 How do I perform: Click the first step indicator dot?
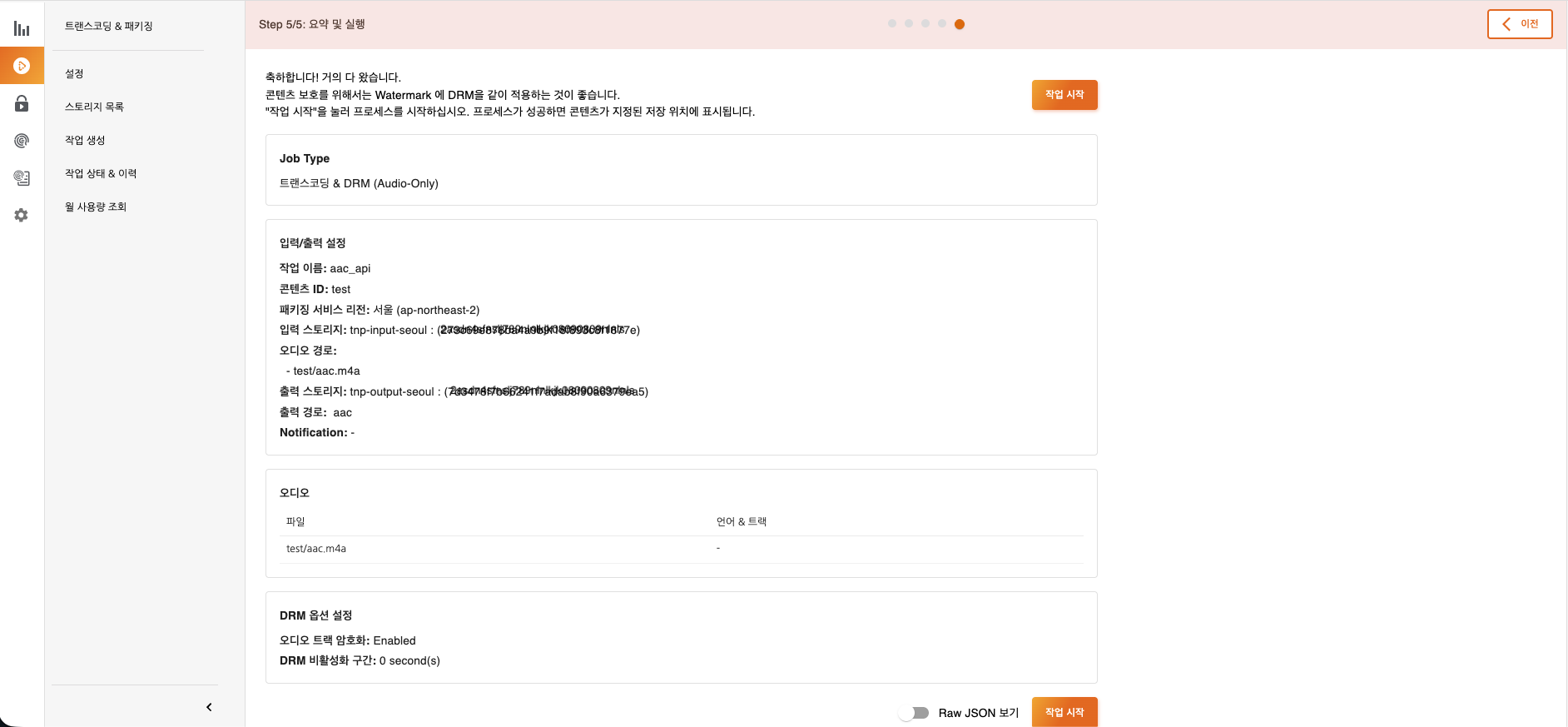point(892,24)
